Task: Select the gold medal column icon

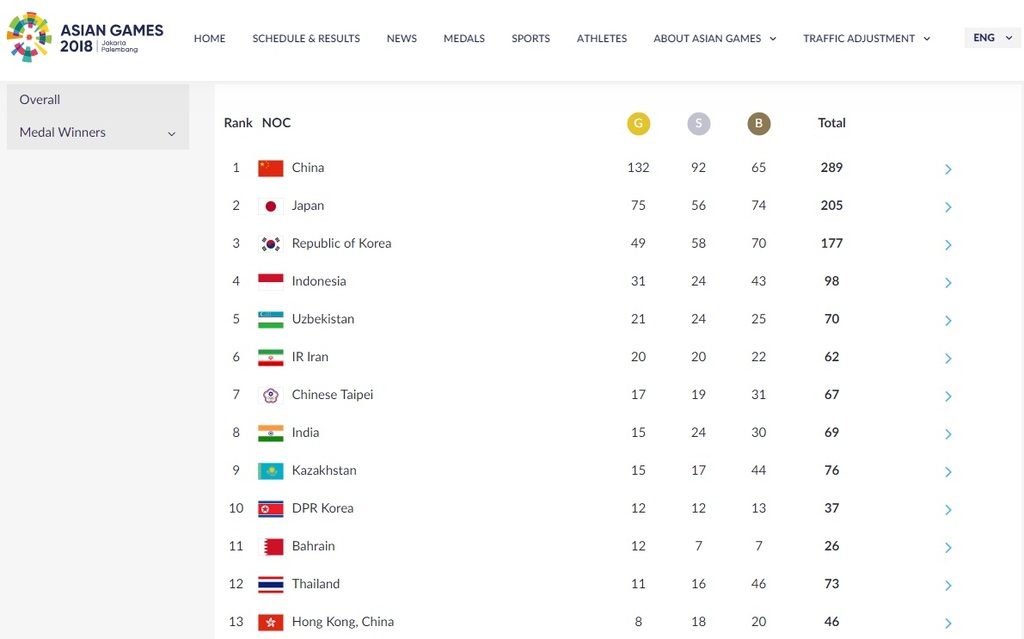Action: (639, 124)
